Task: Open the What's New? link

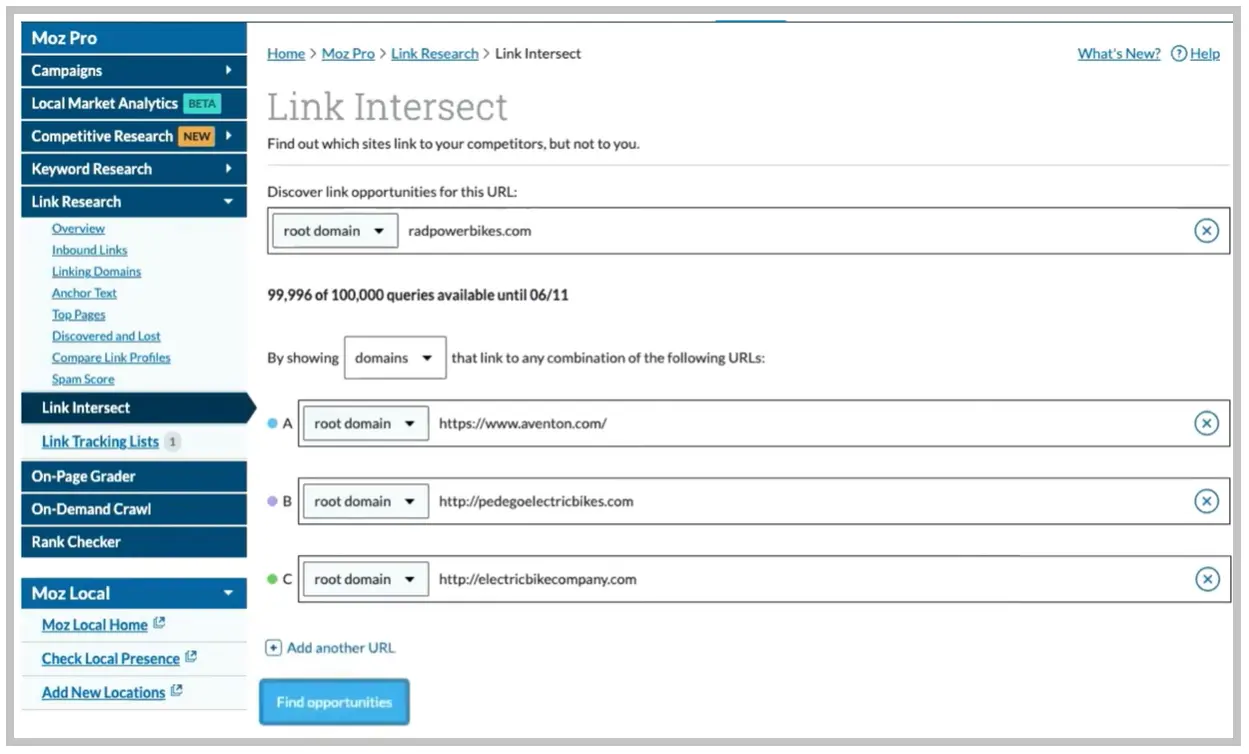Action: pyautogui.click(x=1119, y=54)
